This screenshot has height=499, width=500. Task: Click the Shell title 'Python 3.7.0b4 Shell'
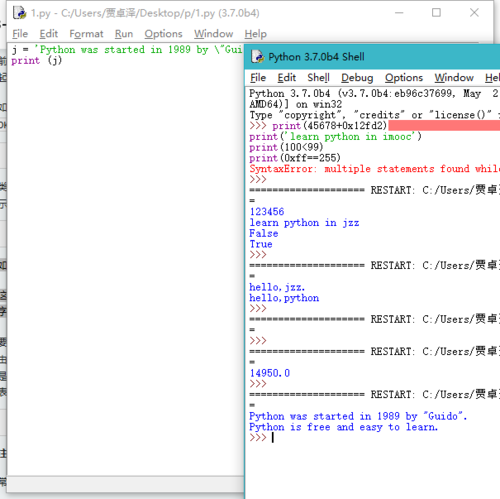tap(316, 57)
